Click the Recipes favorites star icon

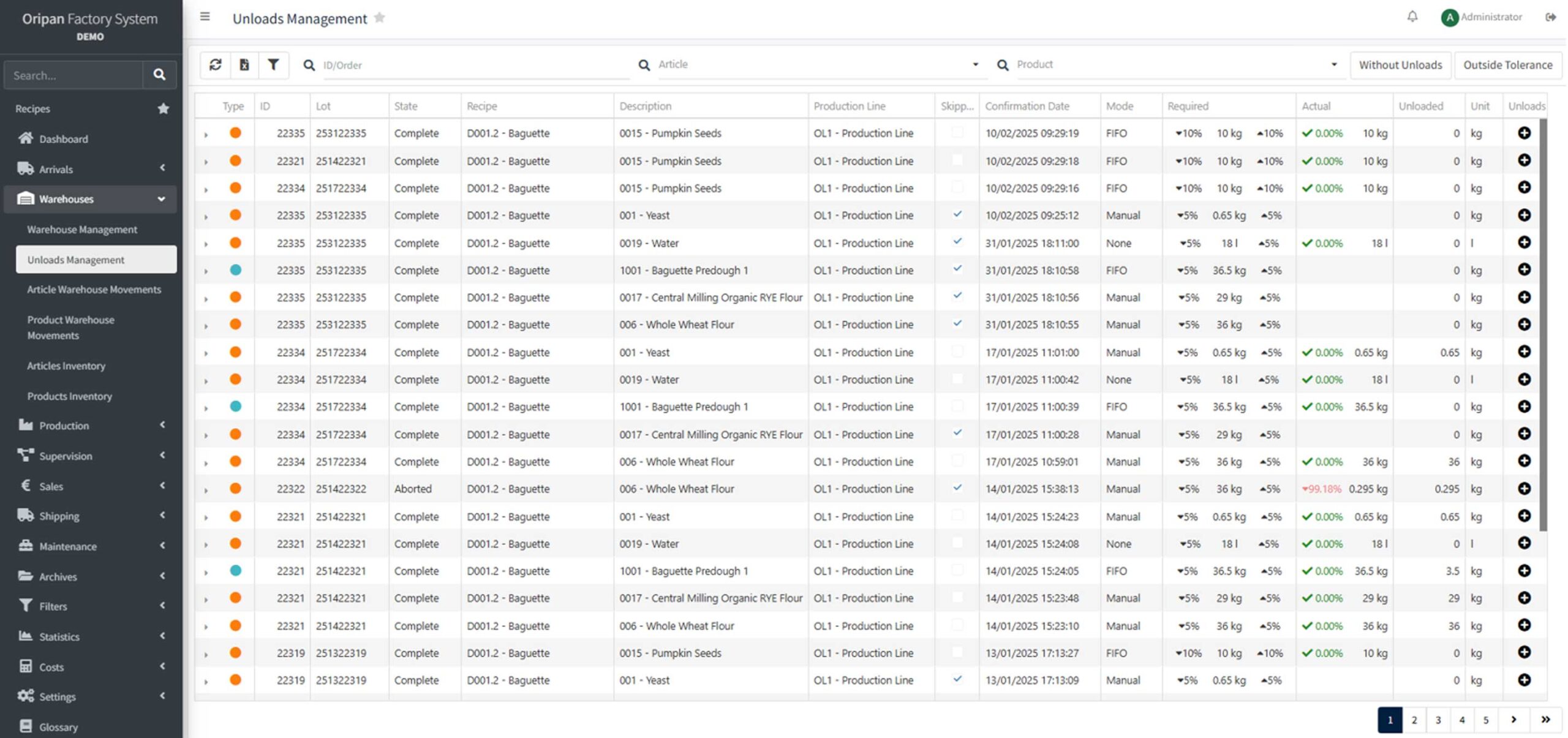coord(163,108)
